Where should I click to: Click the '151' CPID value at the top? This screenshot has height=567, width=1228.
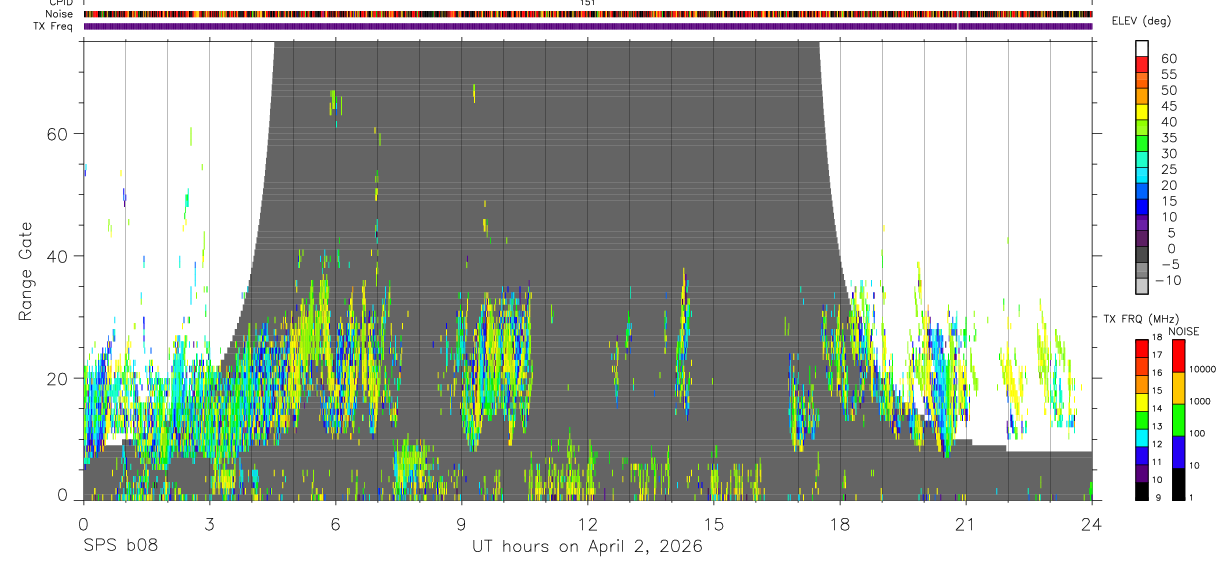coord(587,3)
